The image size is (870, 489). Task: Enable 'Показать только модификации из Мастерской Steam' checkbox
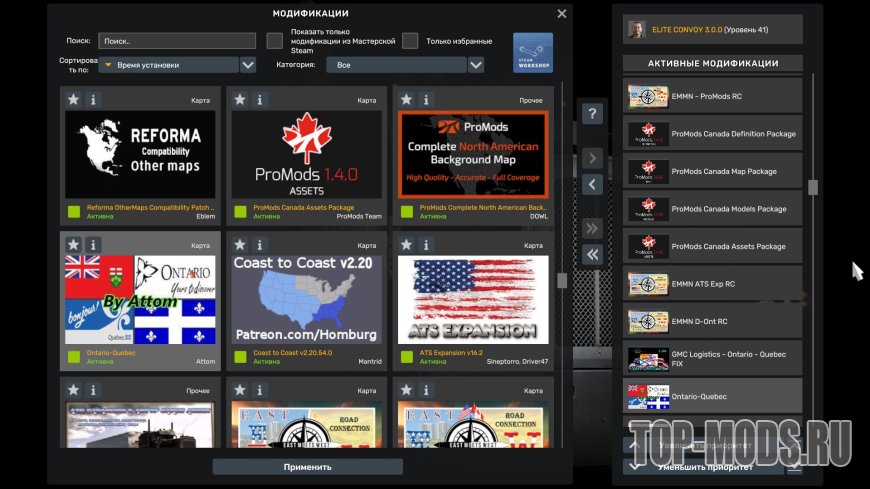point(275,41)
